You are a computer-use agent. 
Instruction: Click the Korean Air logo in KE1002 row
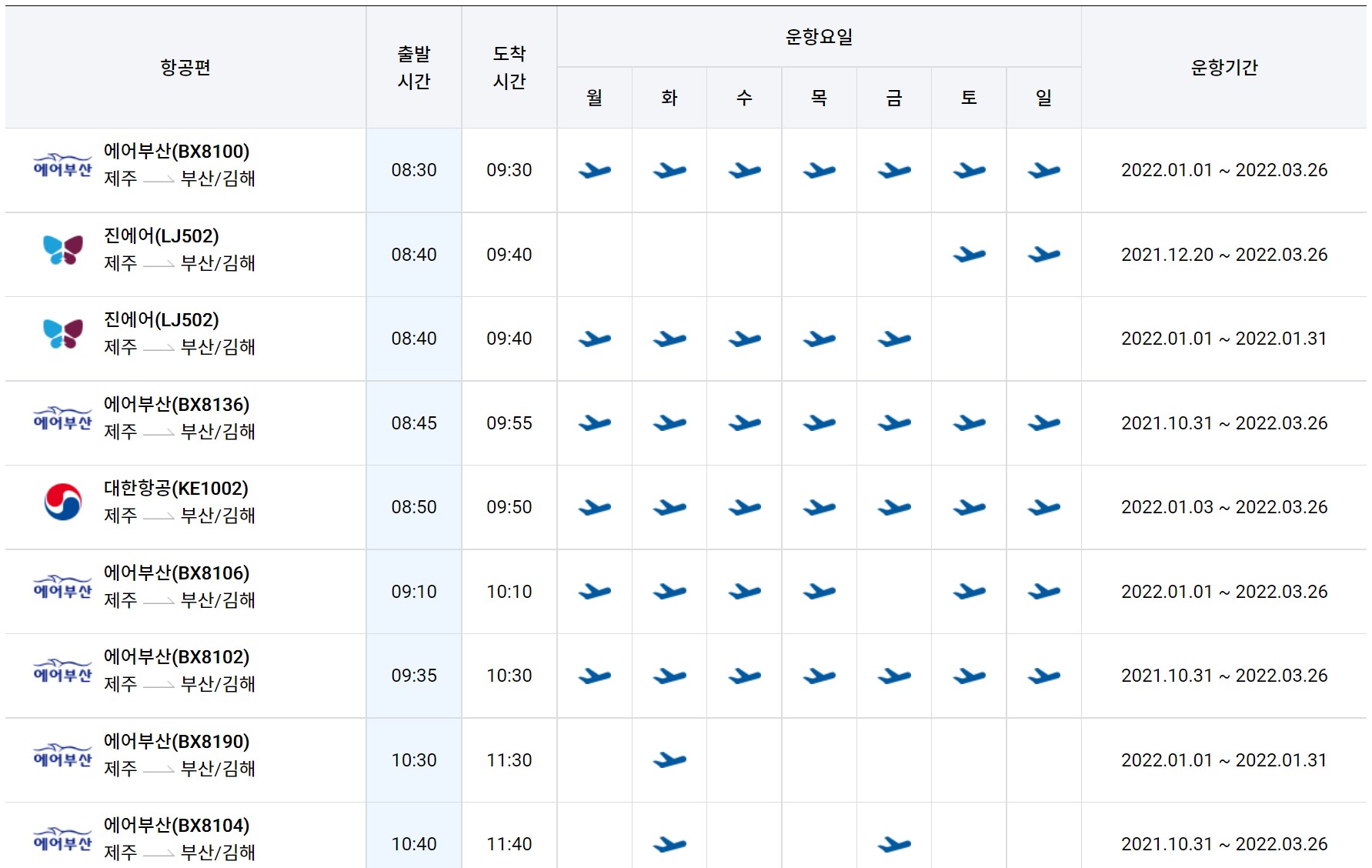click(x=63, y=502)
